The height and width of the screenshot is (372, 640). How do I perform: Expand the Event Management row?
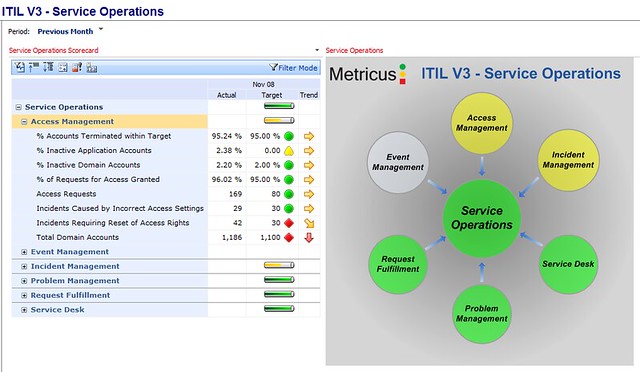24,252
